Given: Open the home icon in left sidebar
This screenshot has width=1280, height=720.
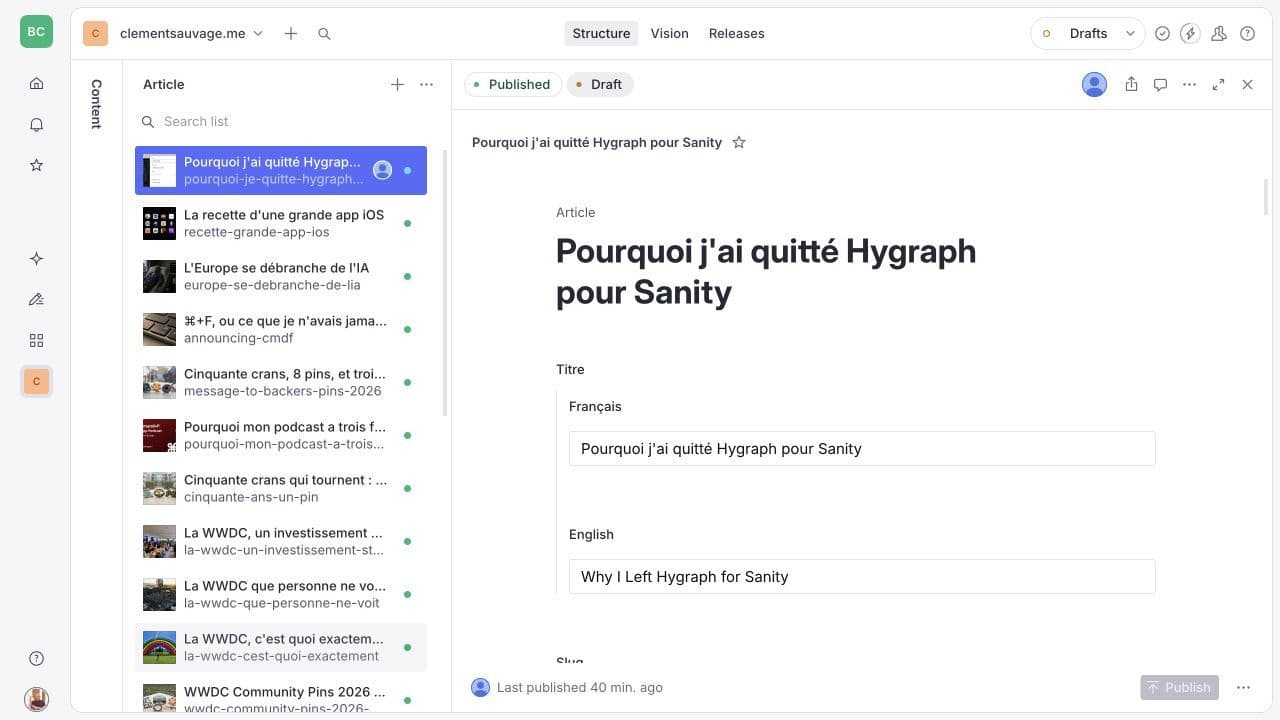Looking at the screenshot, I should coord(36,83).
